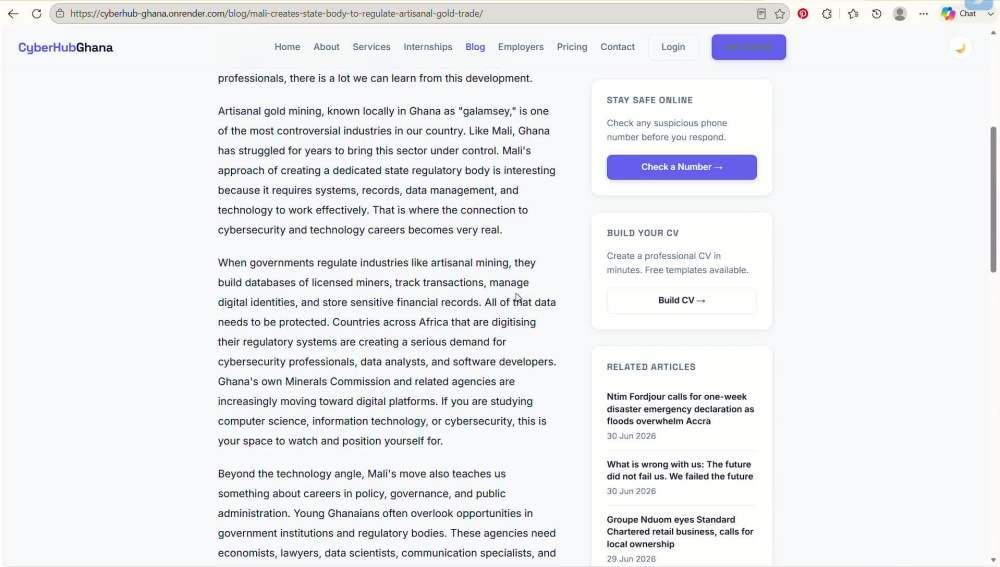The width and height of the screenshot is (1000, 567).
Task: Open the site info lock icon
Action: [60, 13]
